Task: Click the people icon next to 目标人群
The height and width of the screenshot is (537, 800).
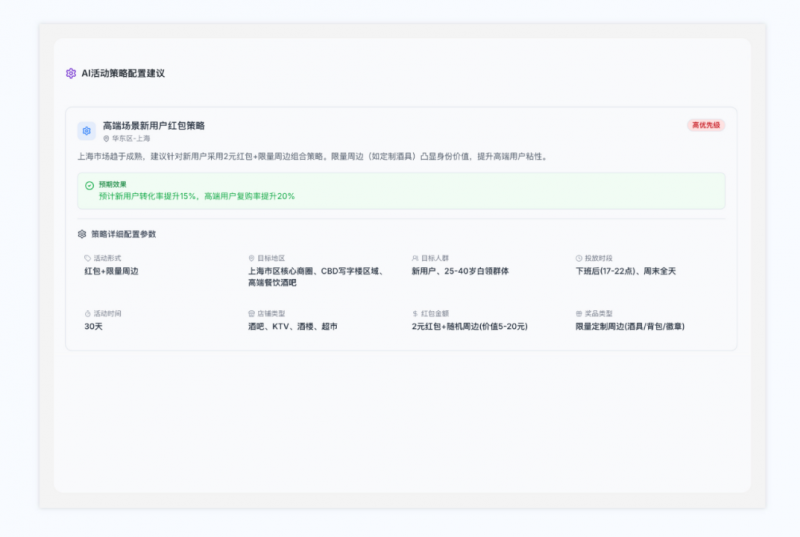Action: pyautogui.click(x=415, y=258)
